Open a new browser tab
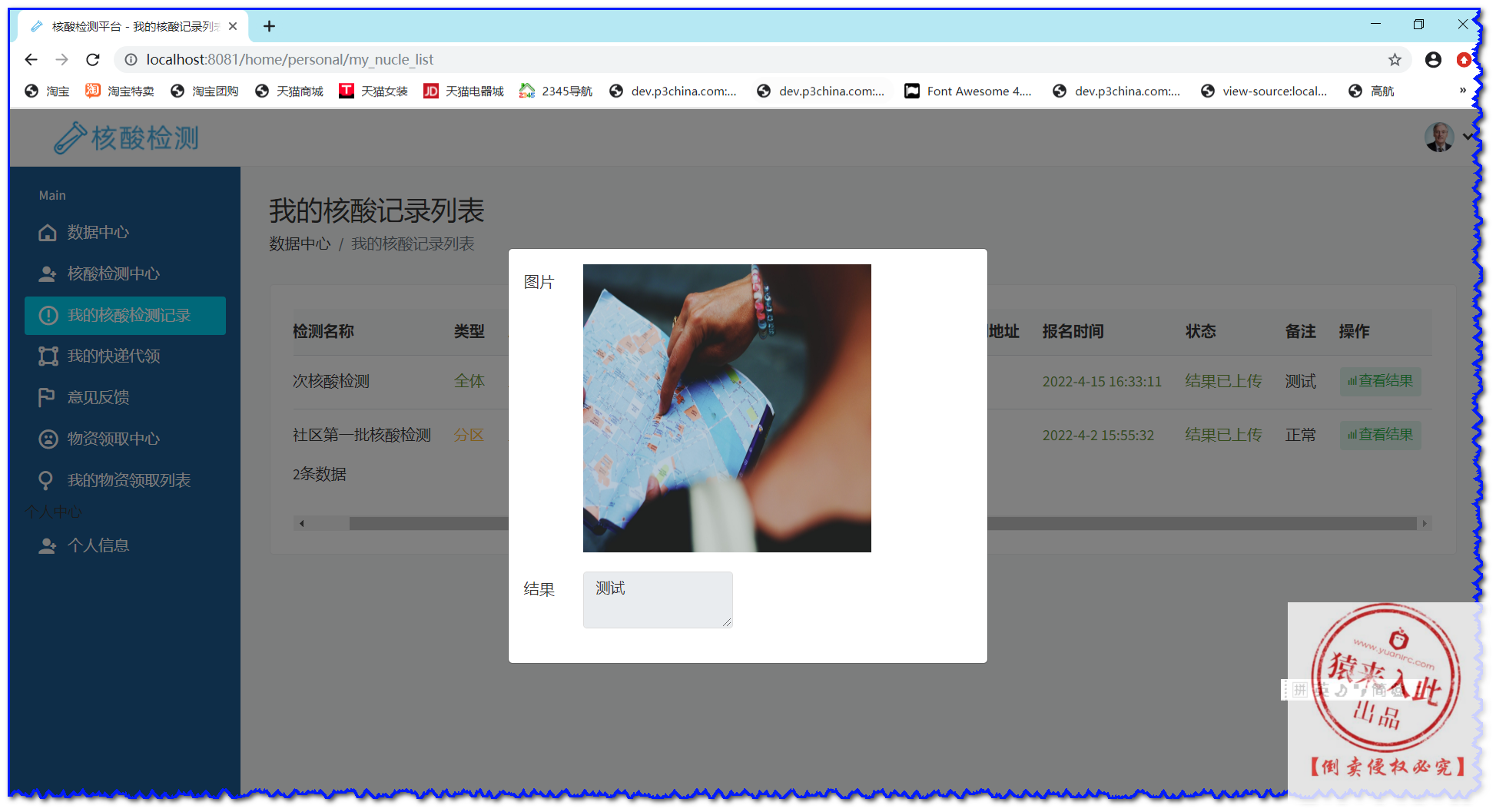 pyautogui.click(x=269, y=26)
